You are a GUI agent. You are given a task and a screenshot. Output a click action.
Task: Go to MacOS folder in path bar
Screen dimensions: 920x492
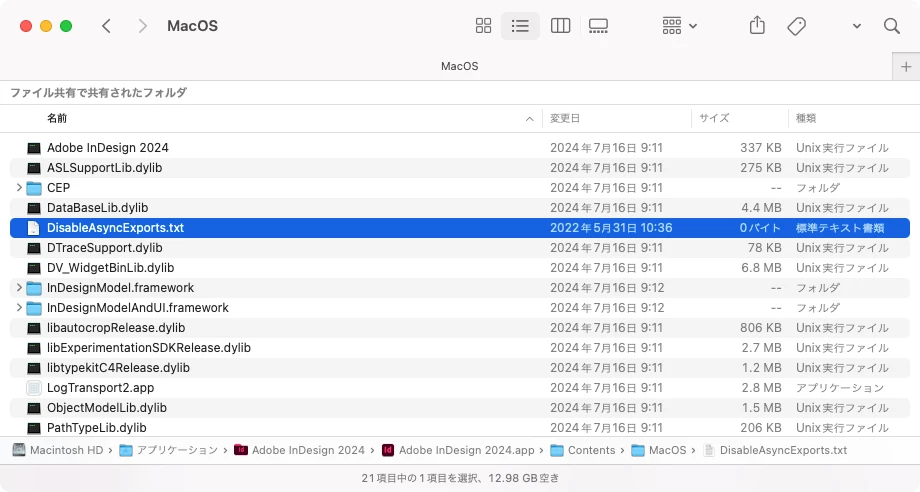click(659, 450)
